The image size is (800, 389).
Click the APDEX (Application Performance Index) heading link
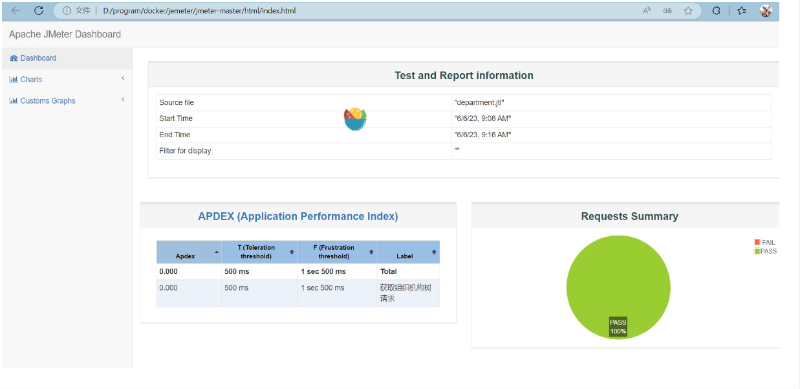pyautogui.click(x=298, y=216)
